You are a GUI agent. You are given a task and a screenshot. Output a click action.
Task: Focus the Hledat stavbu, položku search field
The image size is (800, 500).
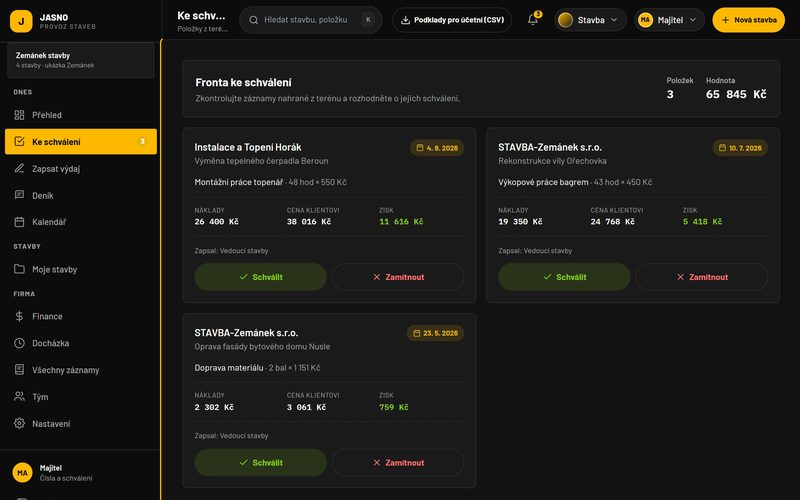pos(311,20)
